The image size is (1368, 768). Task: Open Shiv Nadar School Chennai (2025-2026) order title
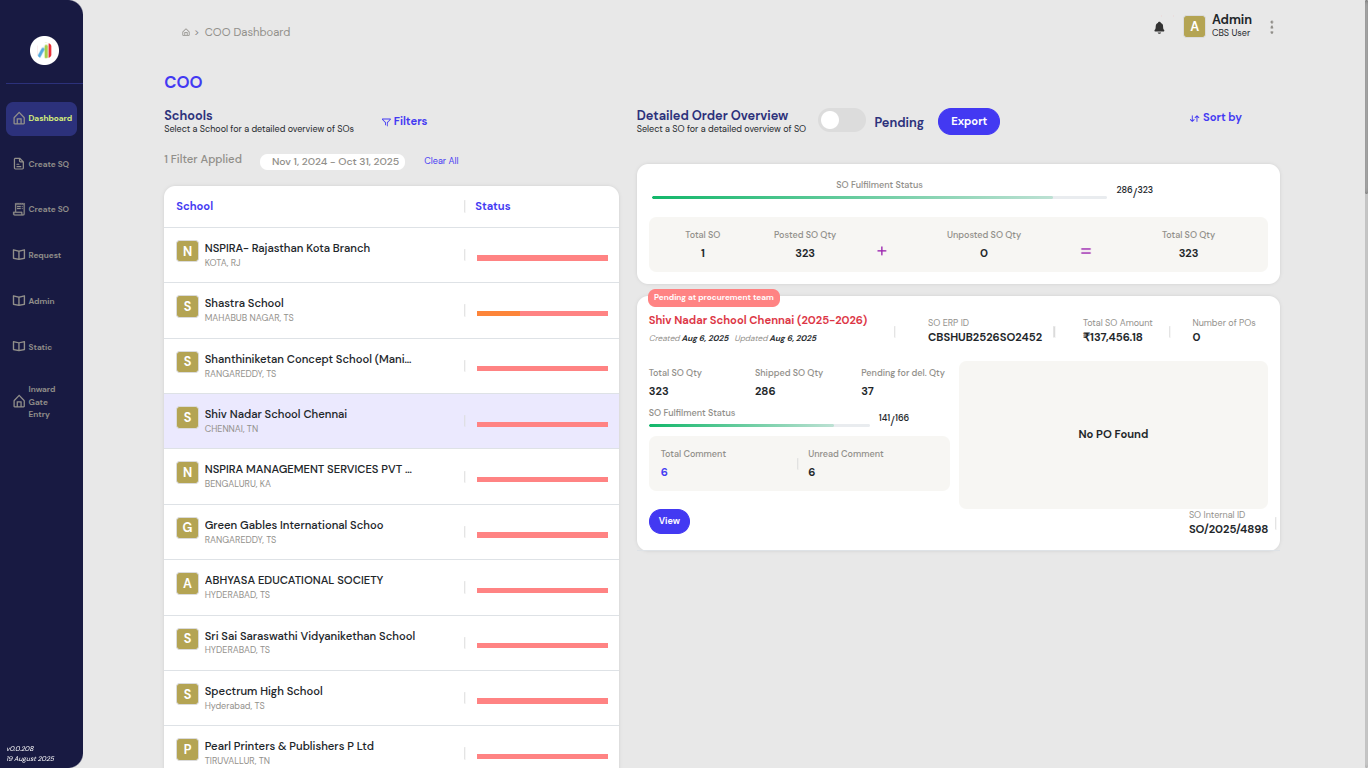[x=758, y=320]
